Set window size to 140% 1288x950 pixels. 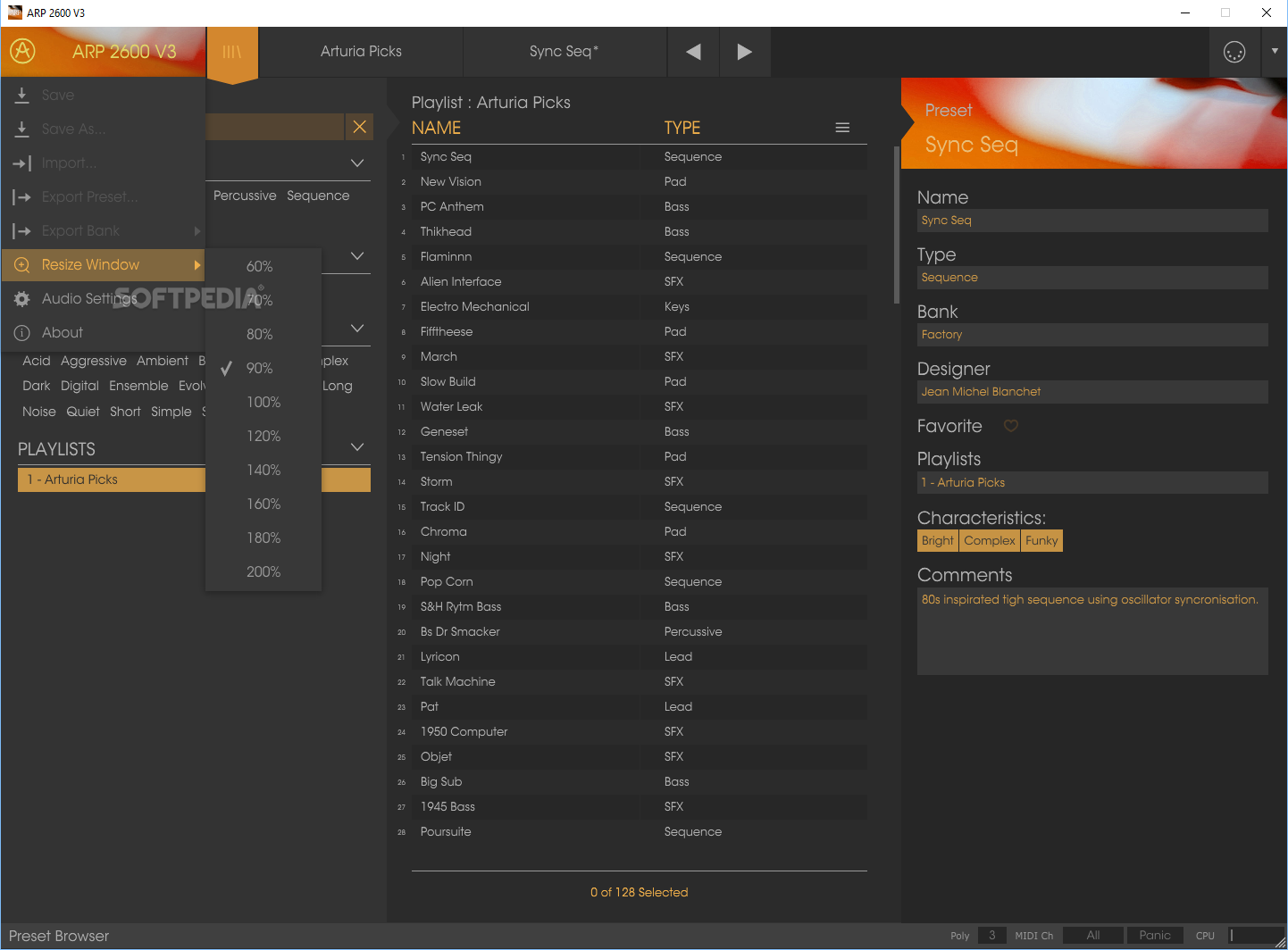[263, 470]
